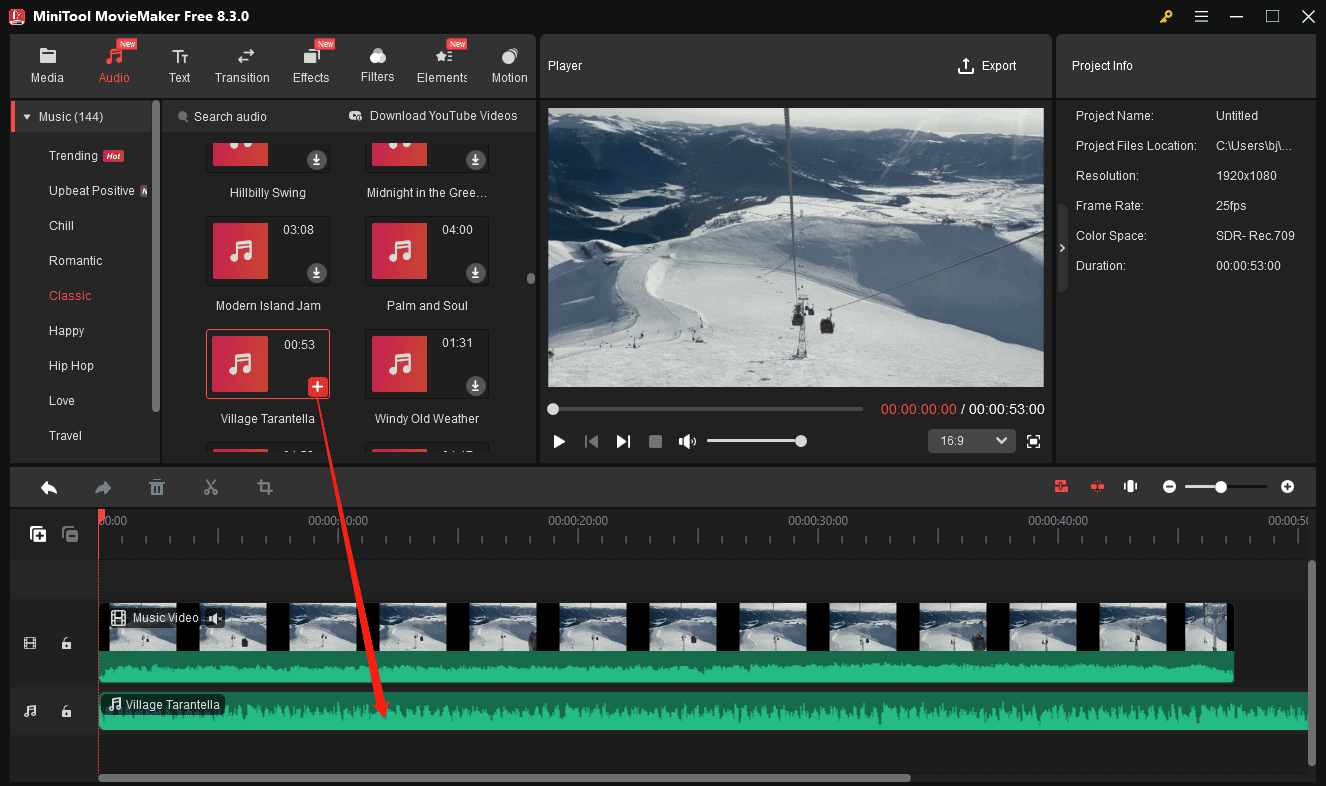Screen dimensions: 1326x786
Task: Zoom in the timeline with plus
Action: (x=1287, y=487)
